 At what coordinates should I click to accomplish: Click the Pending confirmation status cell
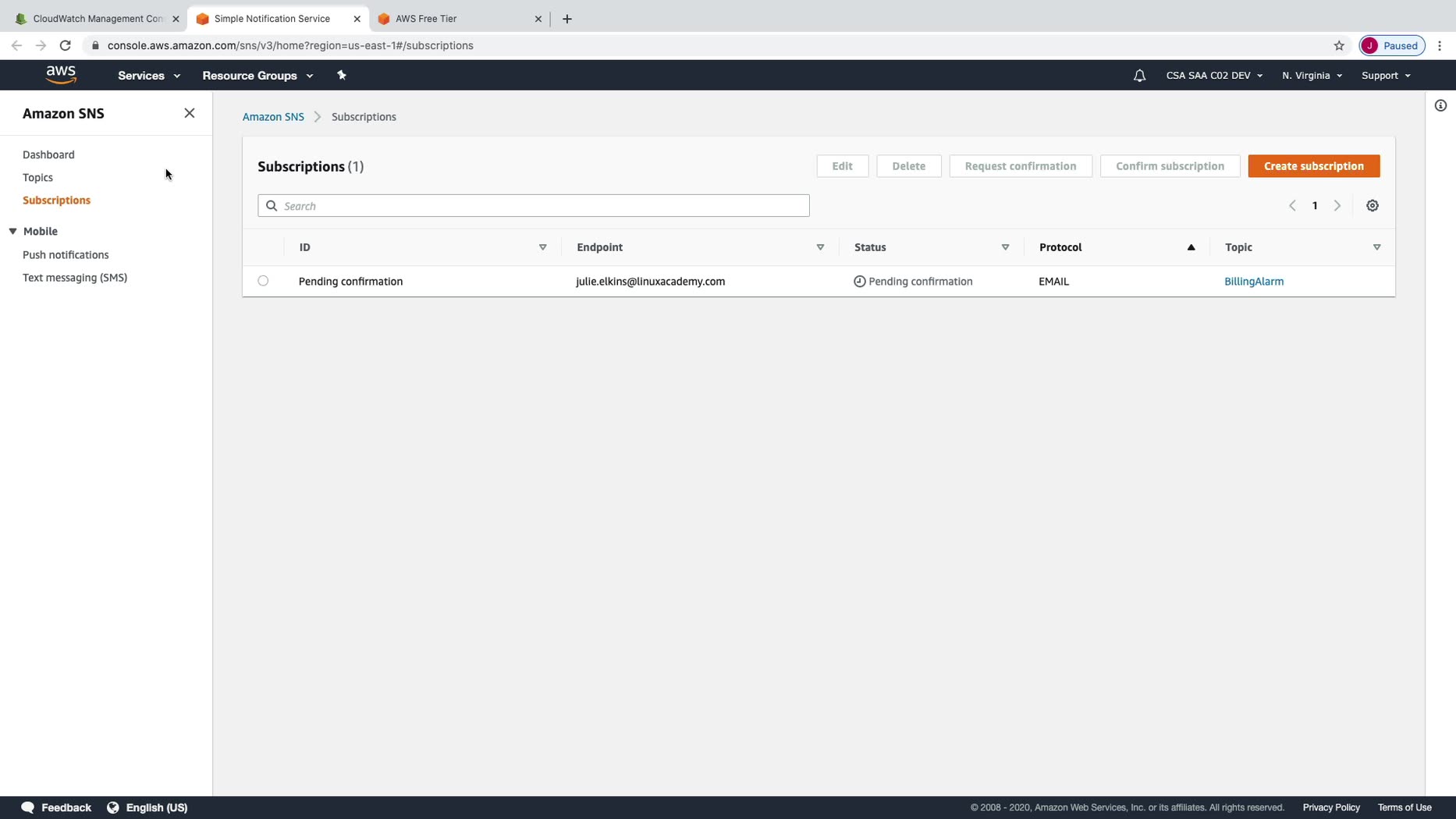pos(913,282)
